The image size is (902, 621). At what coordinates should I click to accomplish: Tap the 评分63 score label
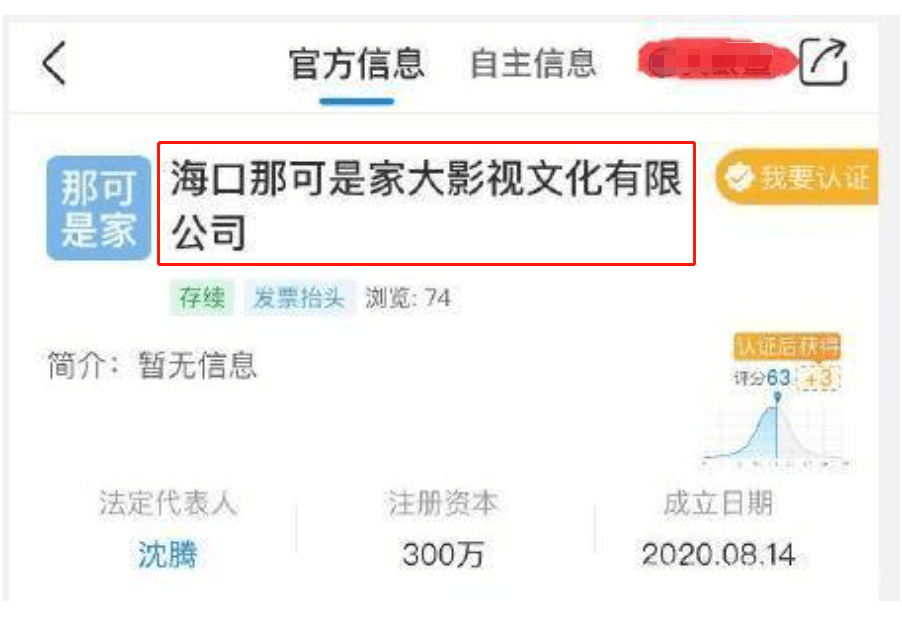[762, 378]
